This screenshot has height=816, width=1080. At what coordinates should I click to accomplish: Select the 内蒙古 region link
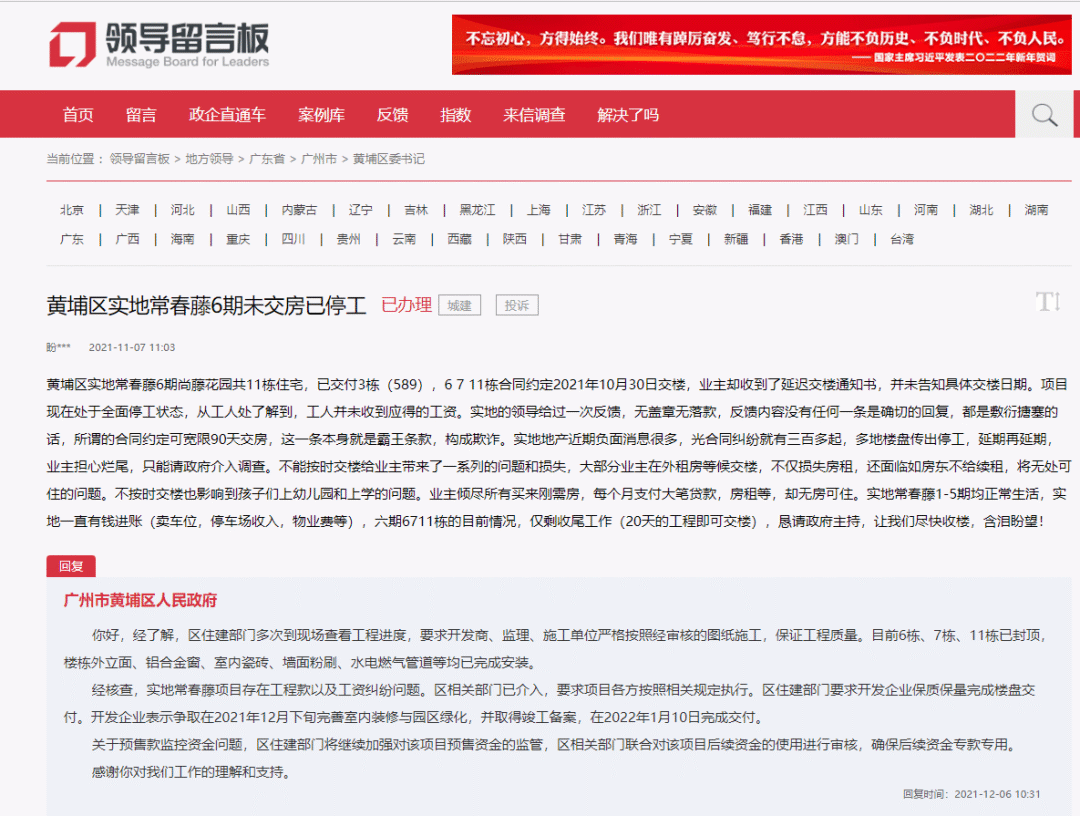(300, 210)
